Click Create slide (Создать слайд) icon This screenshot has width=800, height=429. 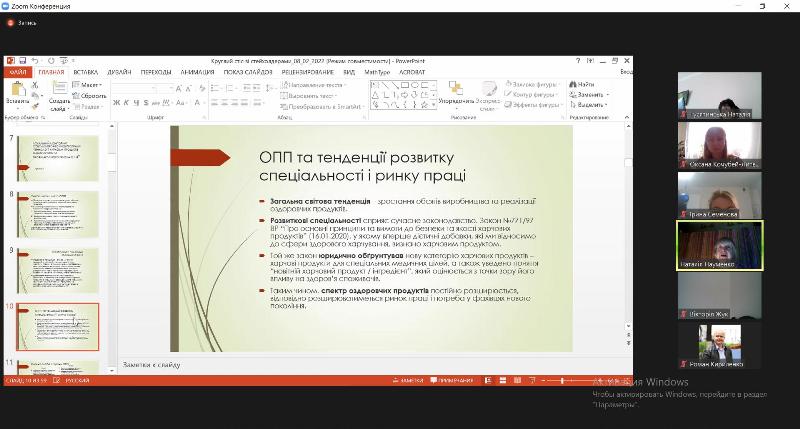[x=60, y=89]
